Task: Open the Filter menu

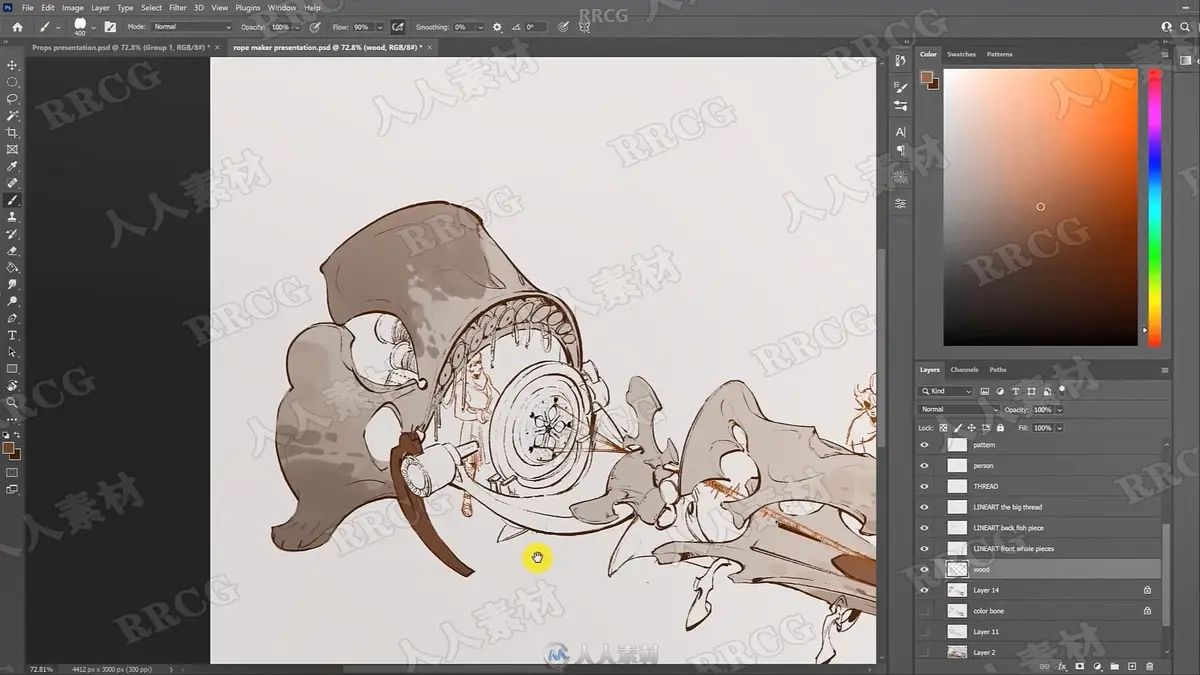Action: 177,7
